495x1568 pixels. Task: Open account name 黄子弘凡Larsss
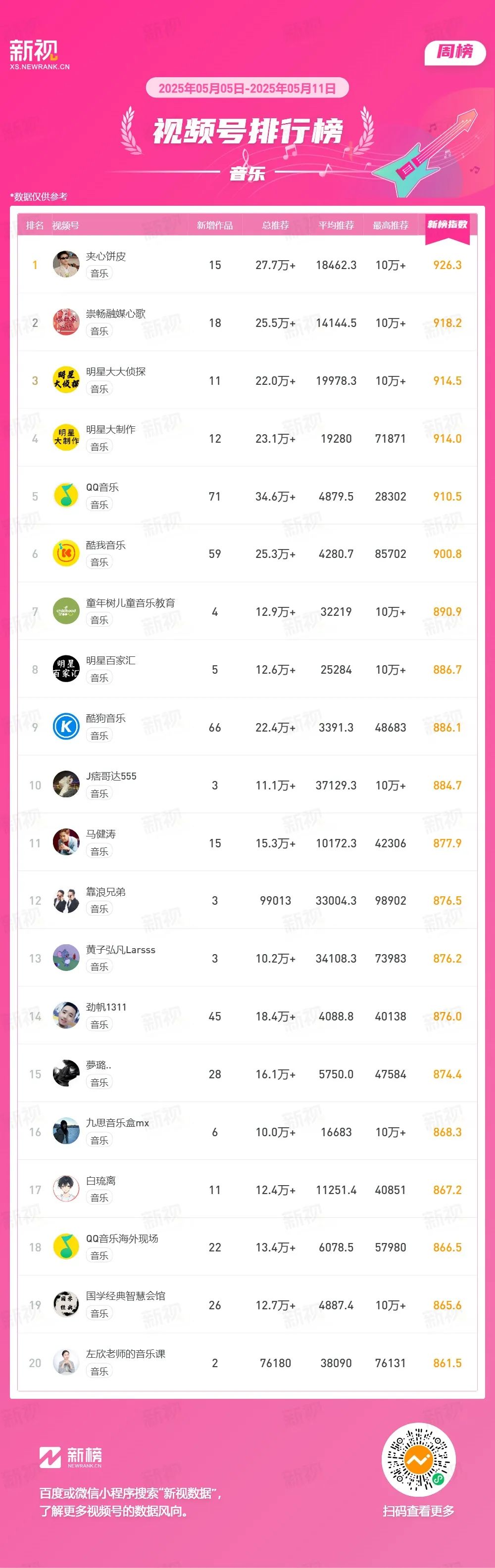[x=121, y=950]
